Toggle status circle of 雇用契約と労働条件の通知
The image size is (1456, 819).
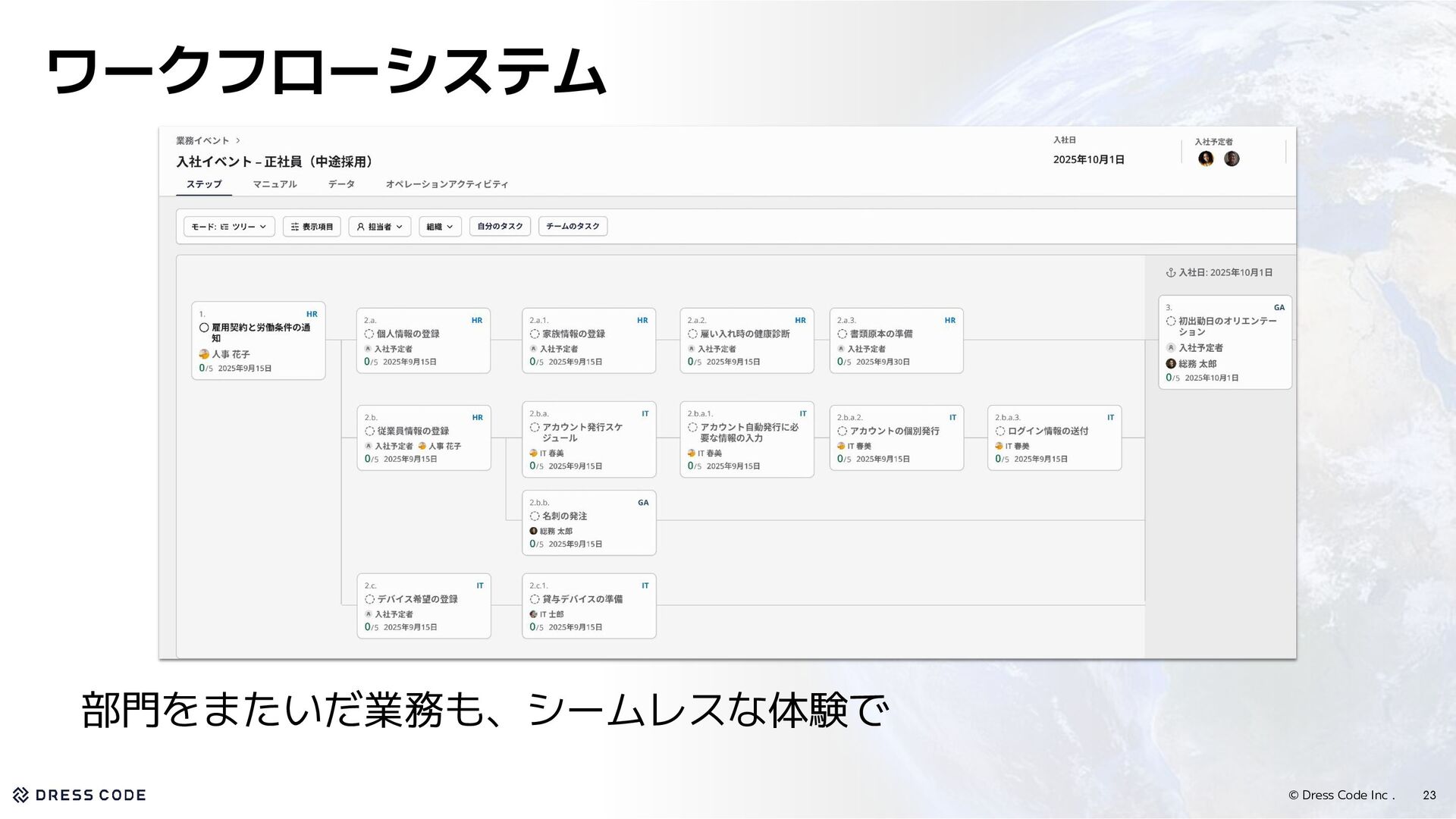tap(204, 328)
